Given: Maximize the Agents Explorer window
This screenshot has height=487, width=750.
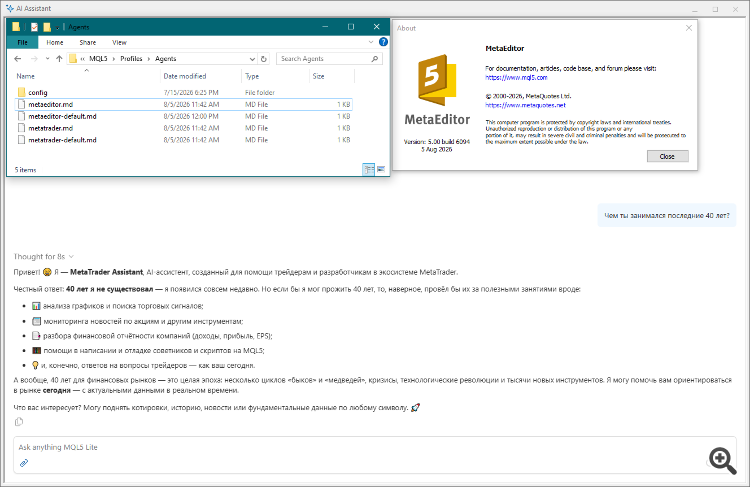Looking at the screenshot, I should (351, 27).
